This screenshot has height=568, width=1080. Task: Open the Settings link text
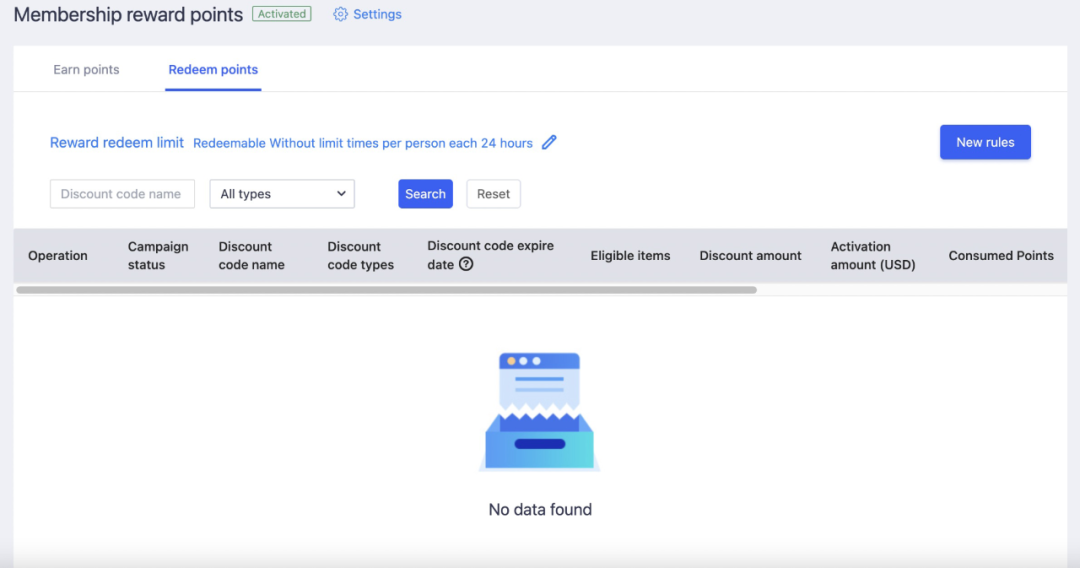(x=377, y=14)
